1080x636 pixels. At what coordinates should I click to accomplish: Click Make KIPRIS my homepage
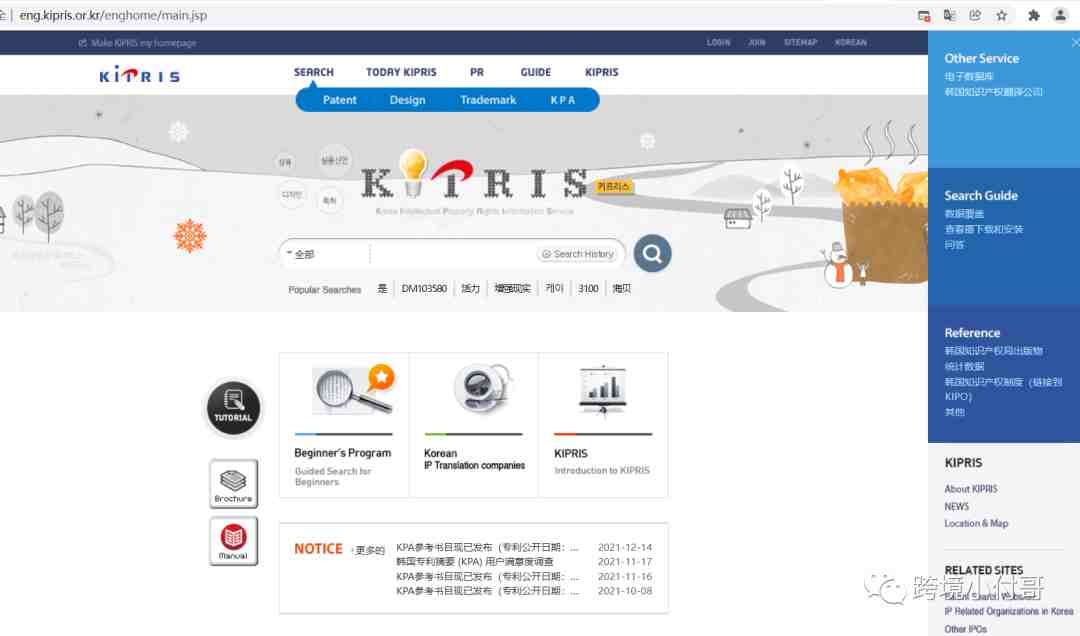(137, 43)
